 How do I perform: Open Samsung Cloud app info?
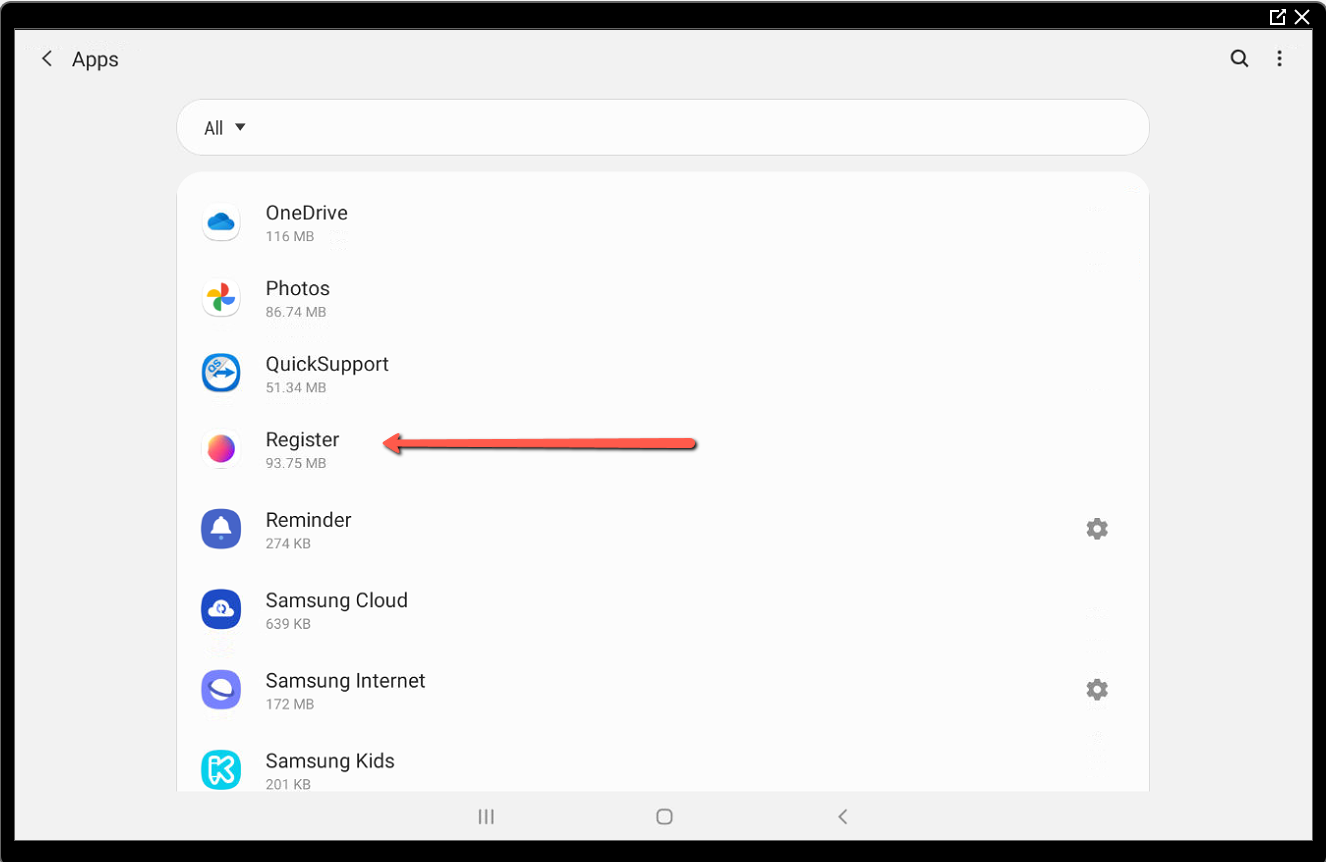coord(662,609)
